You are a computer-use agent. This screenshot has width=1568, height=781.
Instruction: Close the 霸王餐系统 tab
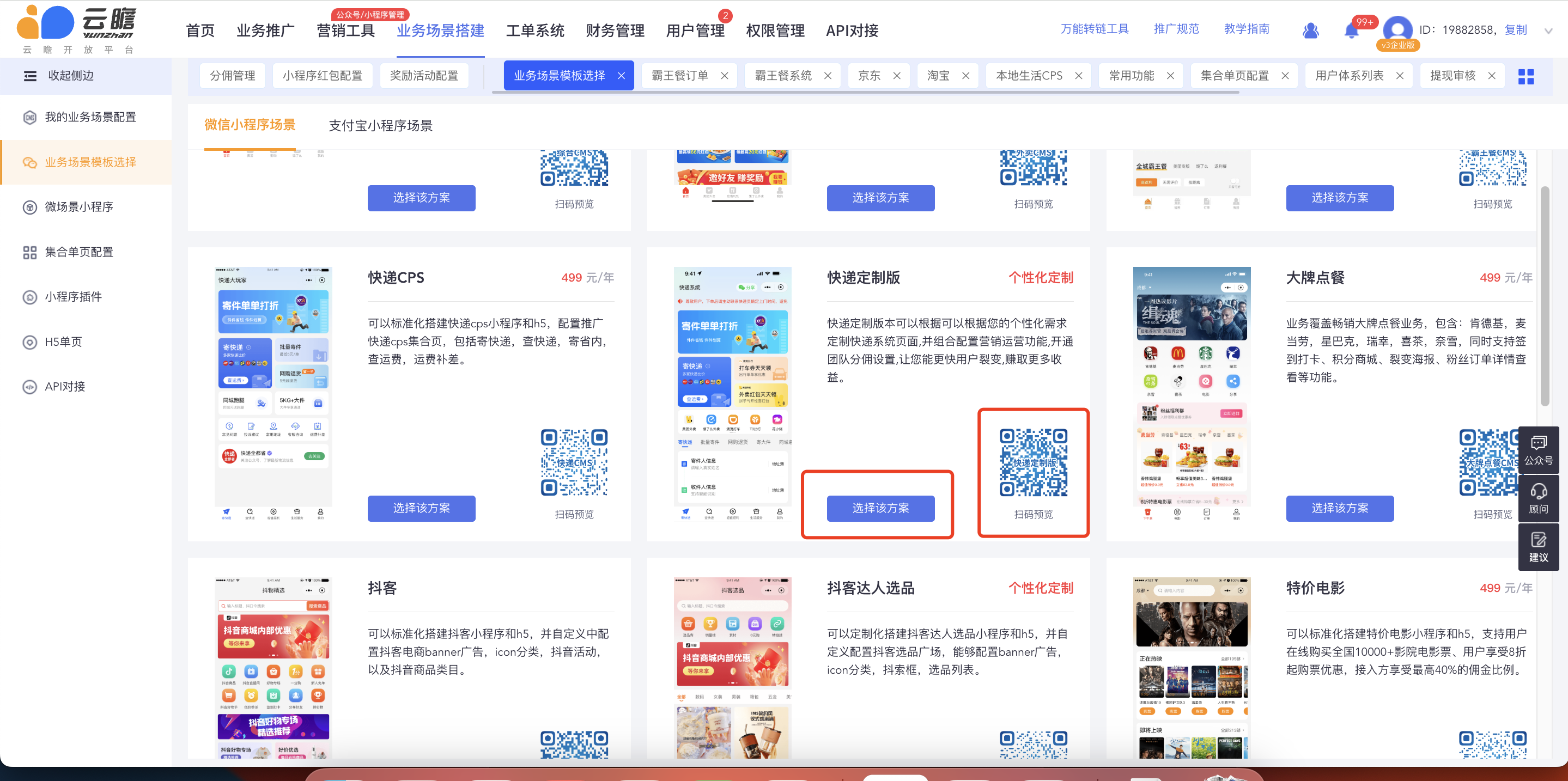point(828,76)
